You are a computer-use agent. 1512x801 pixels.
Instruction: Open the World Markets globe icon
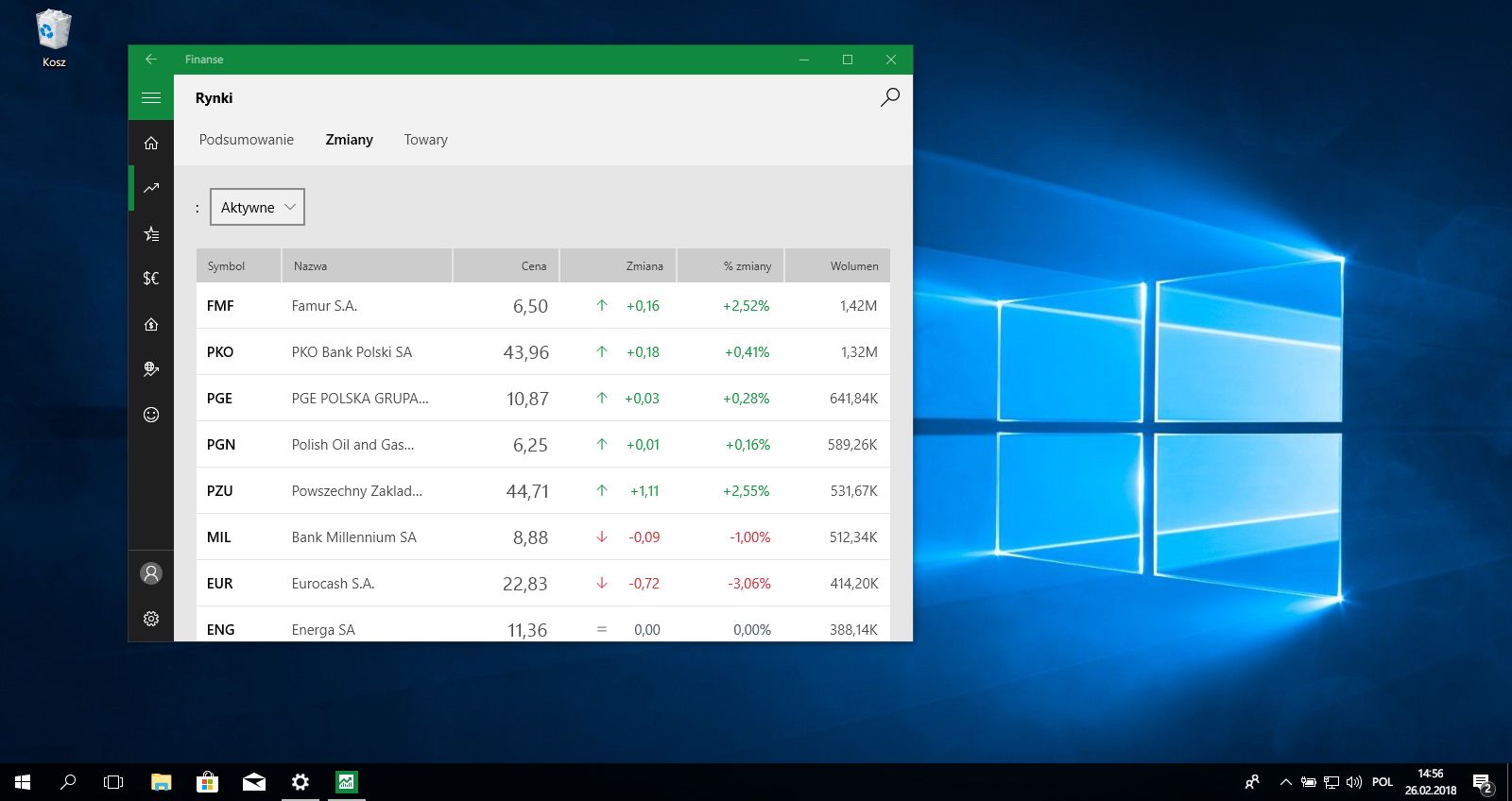[x=151, y=369]
